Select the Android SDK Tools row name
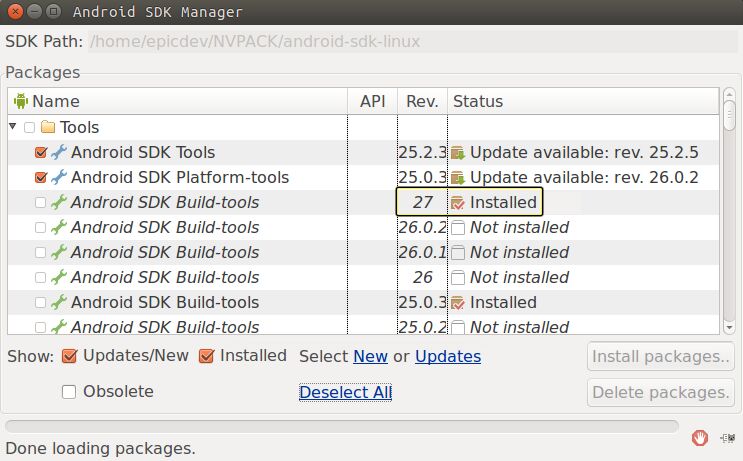The height and width of the screenshot is (461, 743). coord(143,153)
